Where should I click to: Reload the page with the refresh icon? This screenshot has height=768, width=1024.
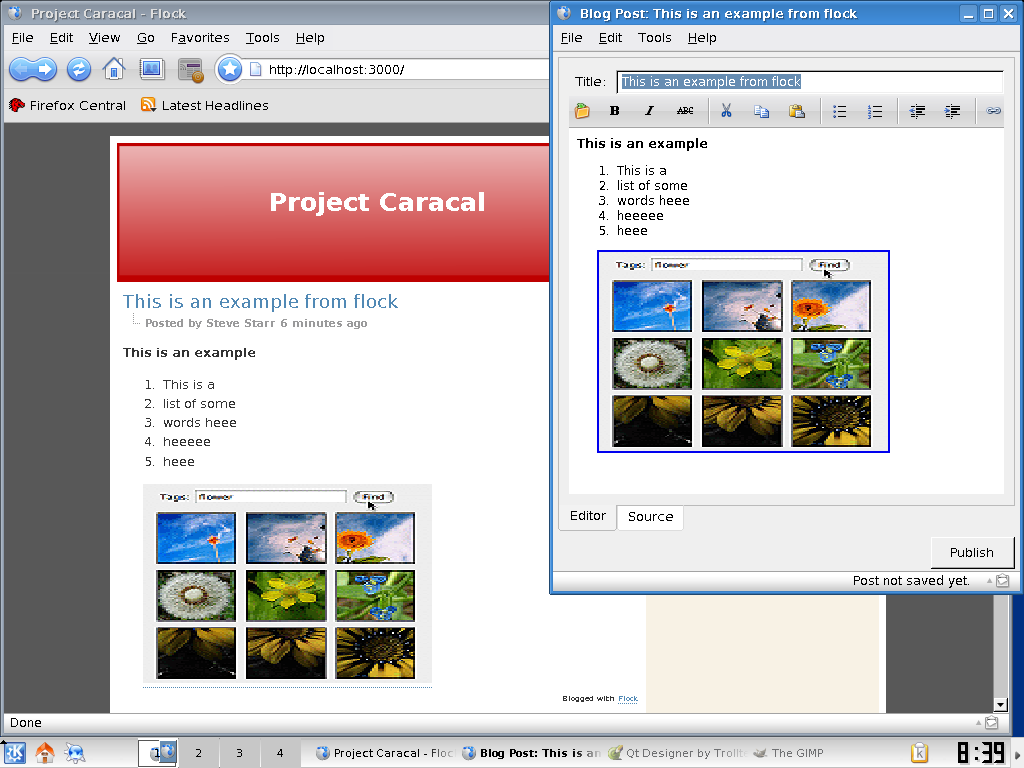pyautogui.click(x=79, y=69)
